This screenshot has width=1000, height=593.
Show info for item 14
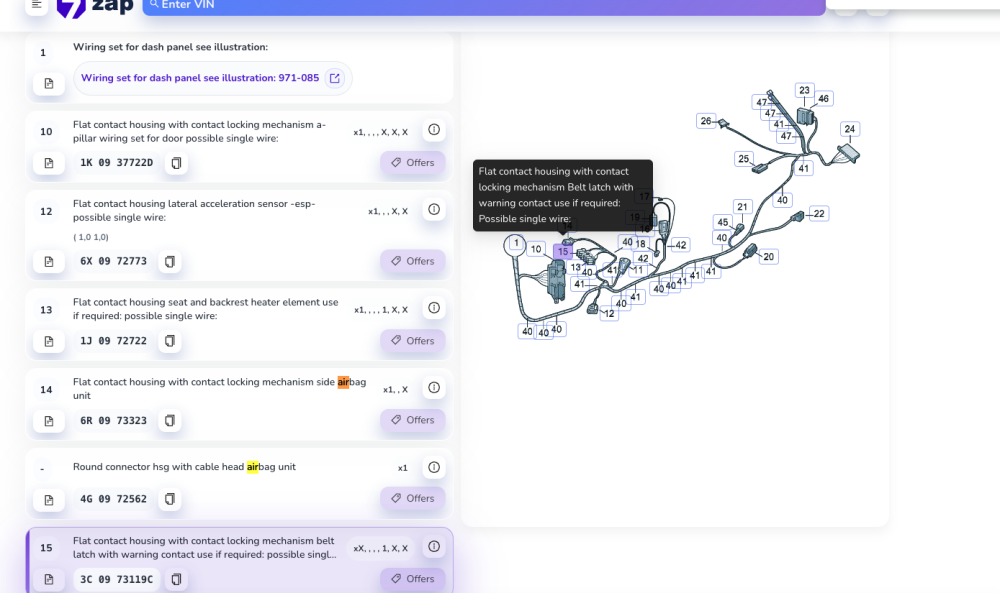pyautogui.click(x=434, y=388)
